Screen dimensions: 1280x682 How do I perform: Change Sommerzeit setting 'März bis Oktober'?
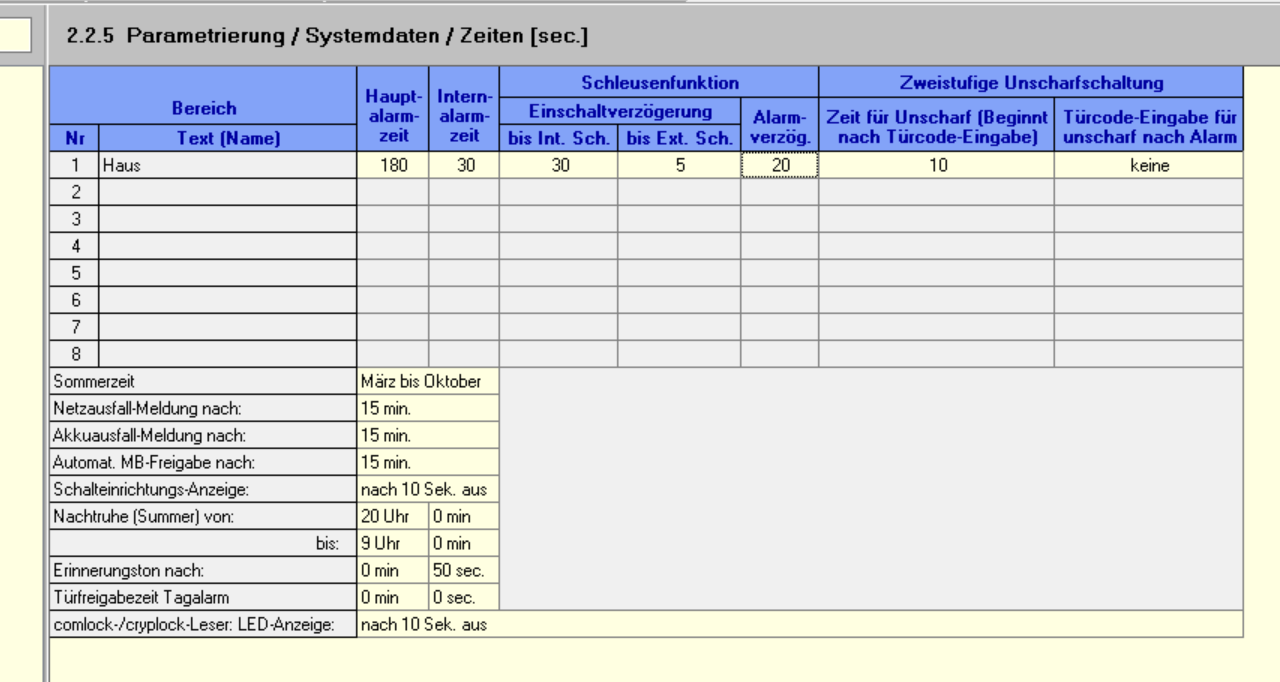pyautogui.click(x=427, y=381)
